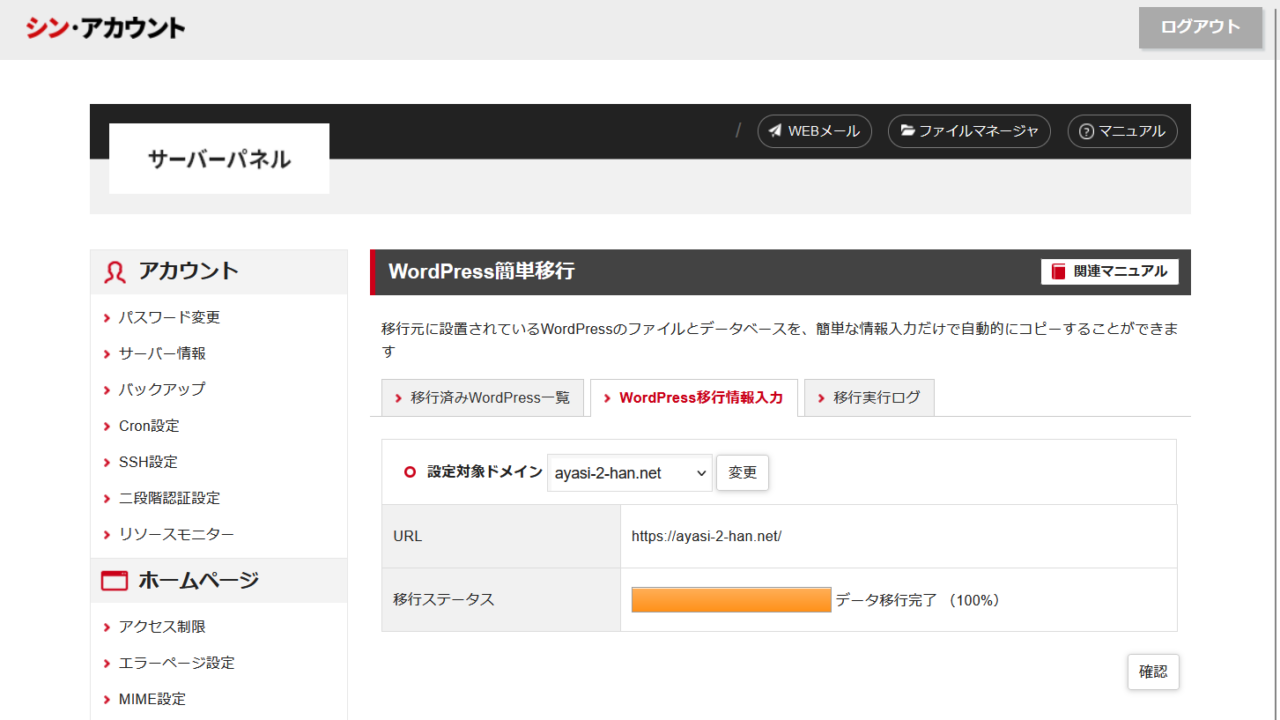Open リソースモニター in sidebar
This screenshot has width=1280, height=720.
(176, 534)
